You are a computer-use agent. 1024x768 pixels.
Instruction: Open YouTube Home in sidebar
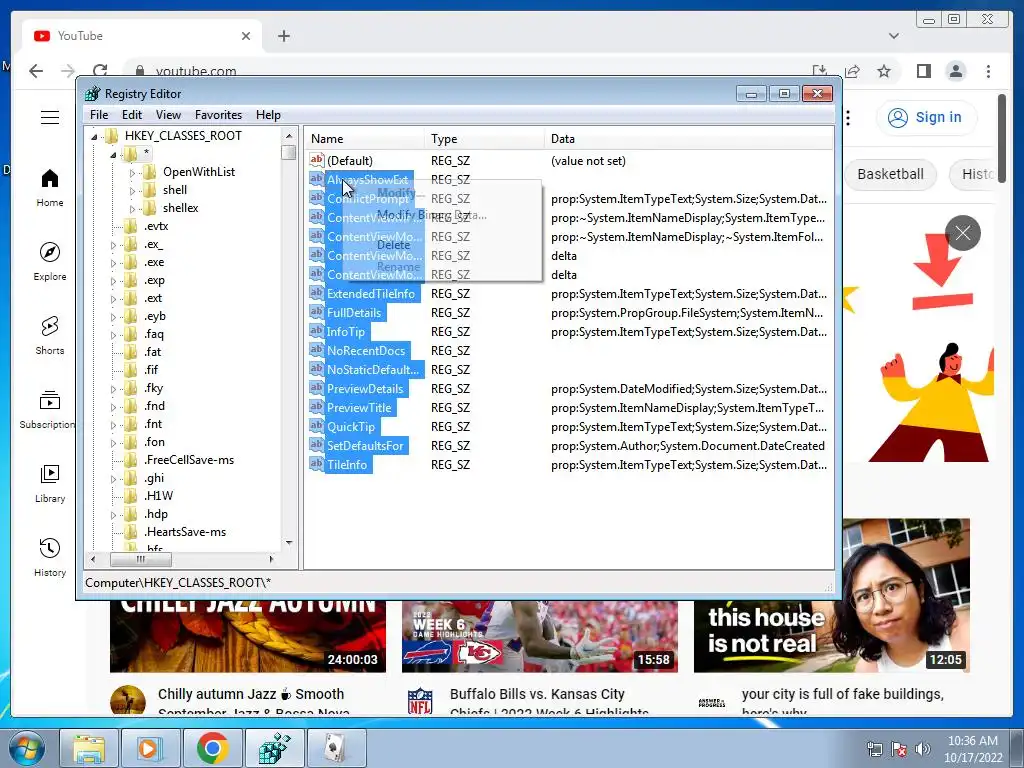[x=50, y=188]
